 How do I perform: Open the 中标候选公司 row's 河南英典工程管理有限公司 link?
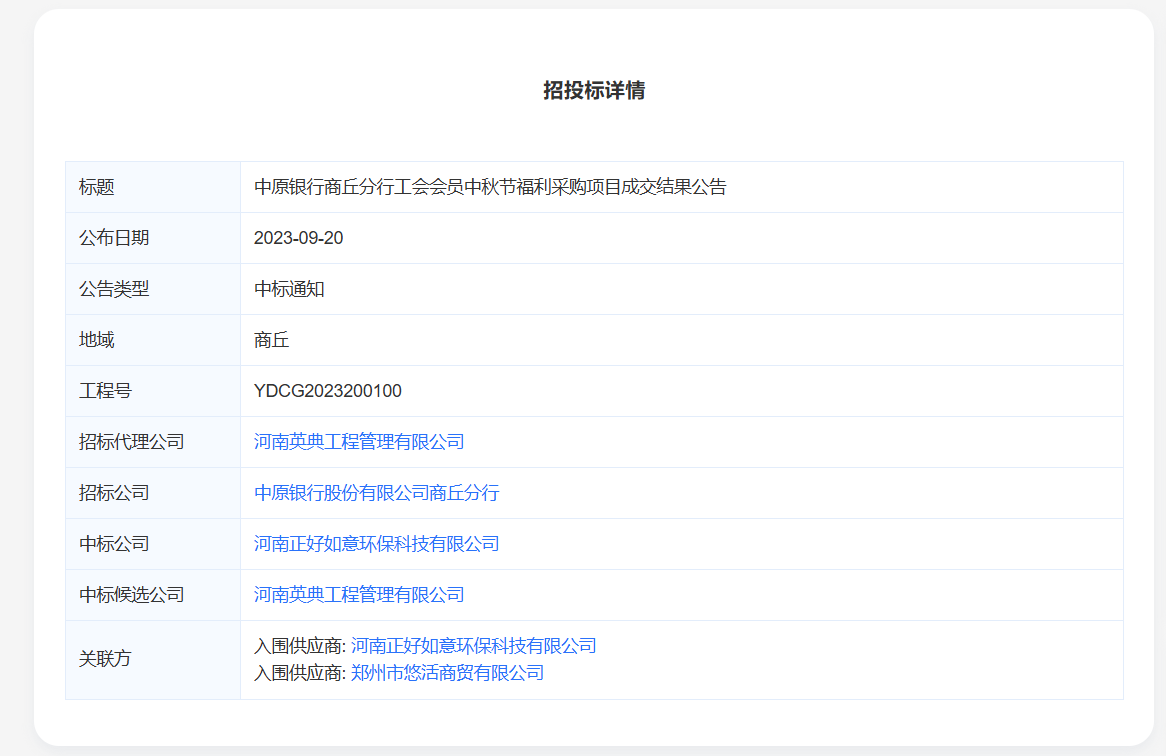tap(359, 595)
